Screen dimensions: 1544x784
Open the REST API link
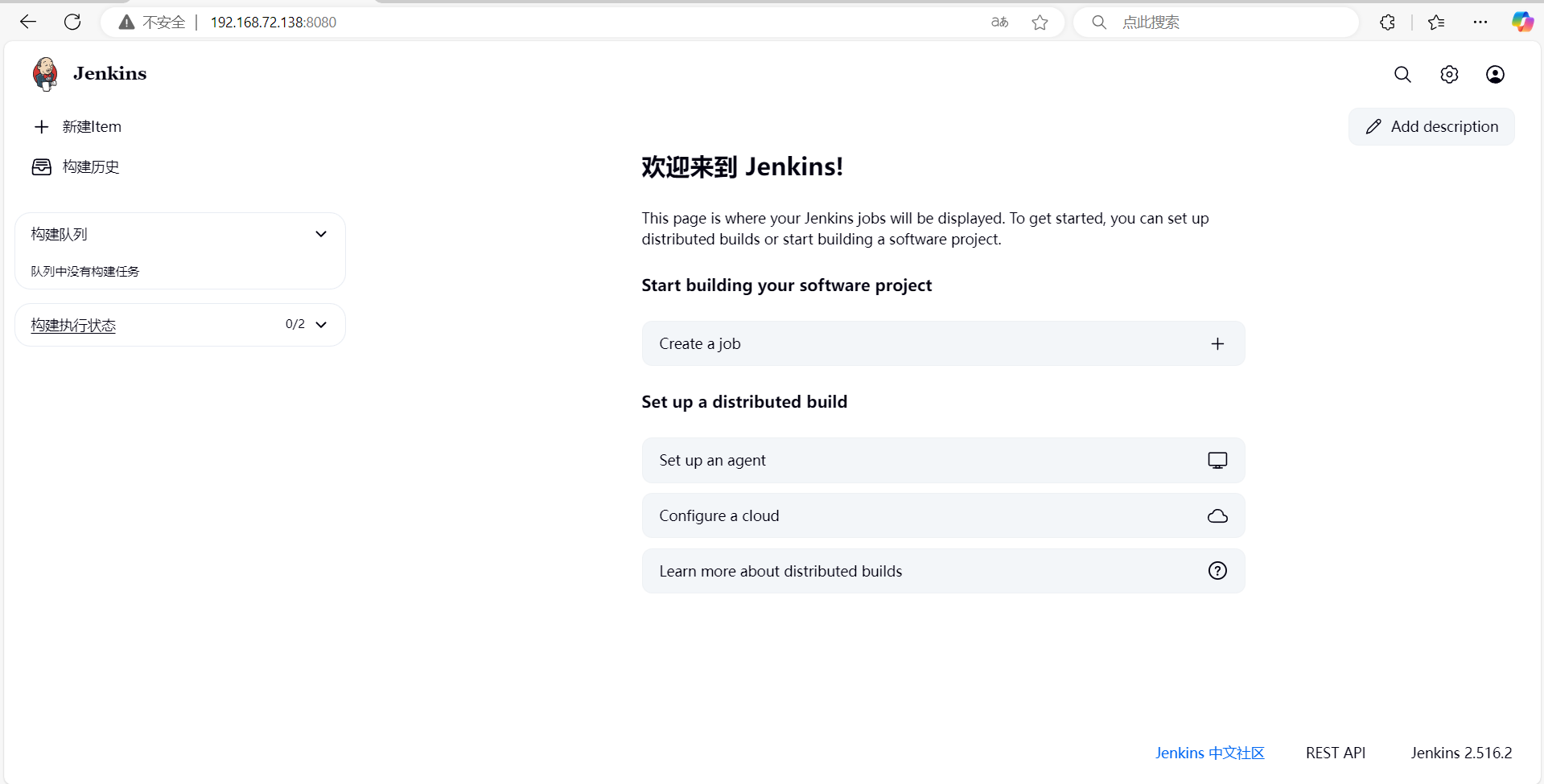coord(1335,753)
